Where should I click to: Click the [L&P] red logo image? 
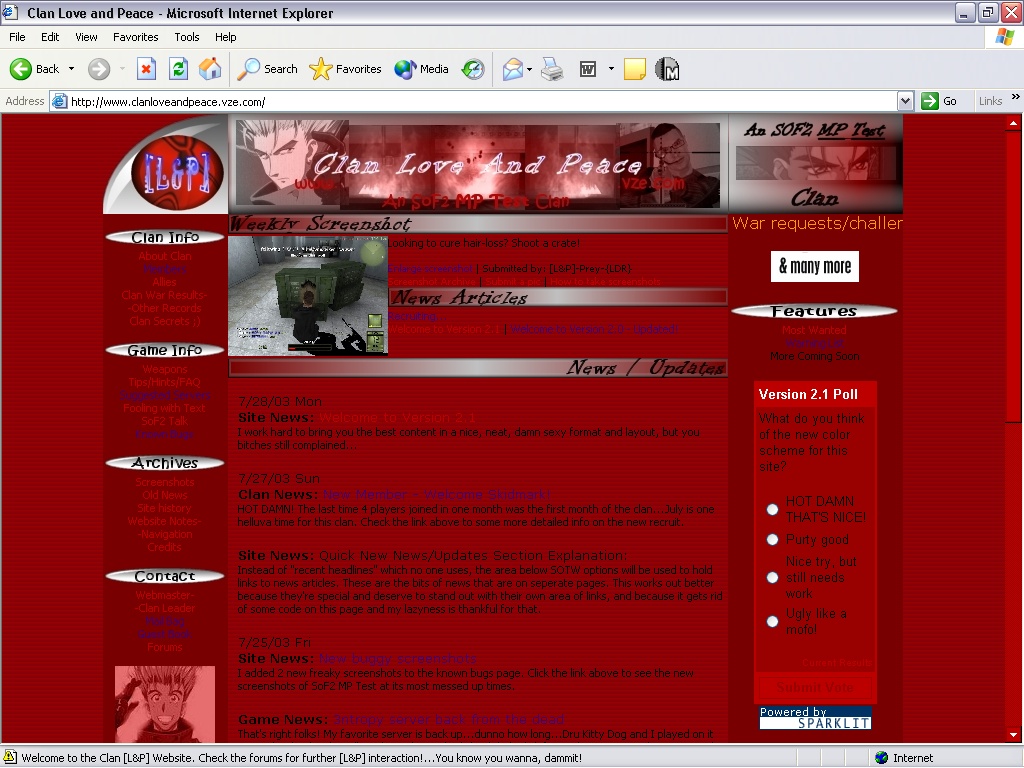(x=177, y=172)
